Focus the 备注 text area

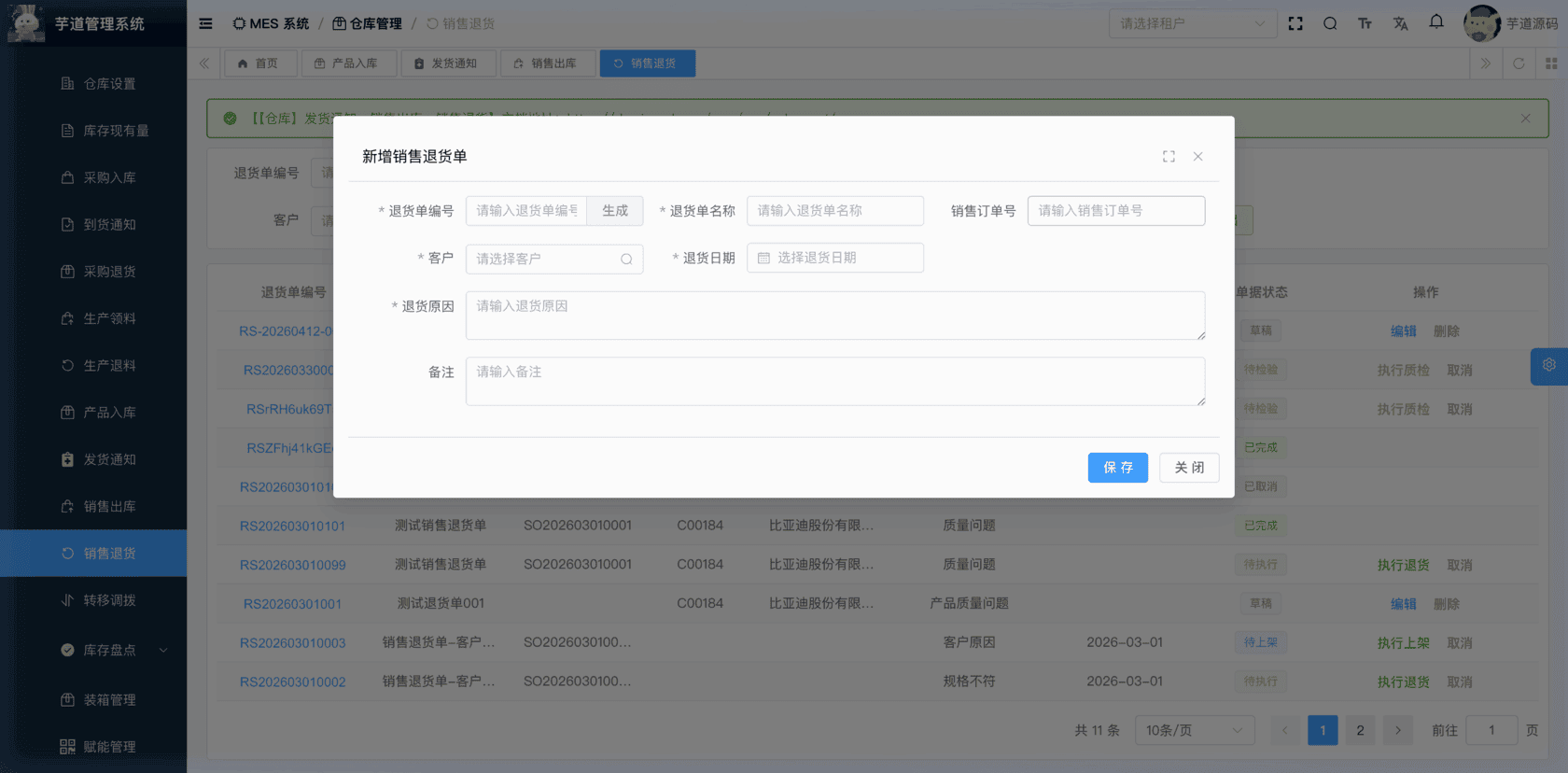pos(835,381)
